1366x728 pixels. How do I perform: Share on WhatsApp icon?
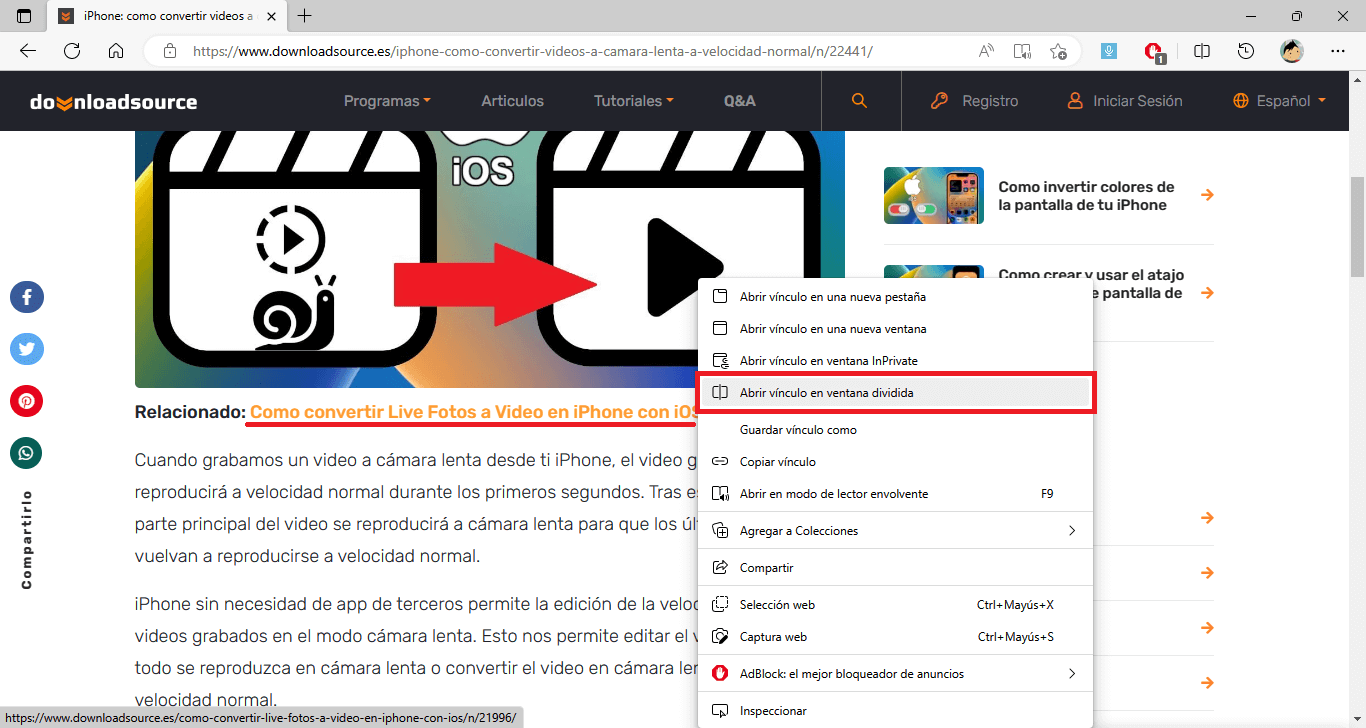click(27, 453)
